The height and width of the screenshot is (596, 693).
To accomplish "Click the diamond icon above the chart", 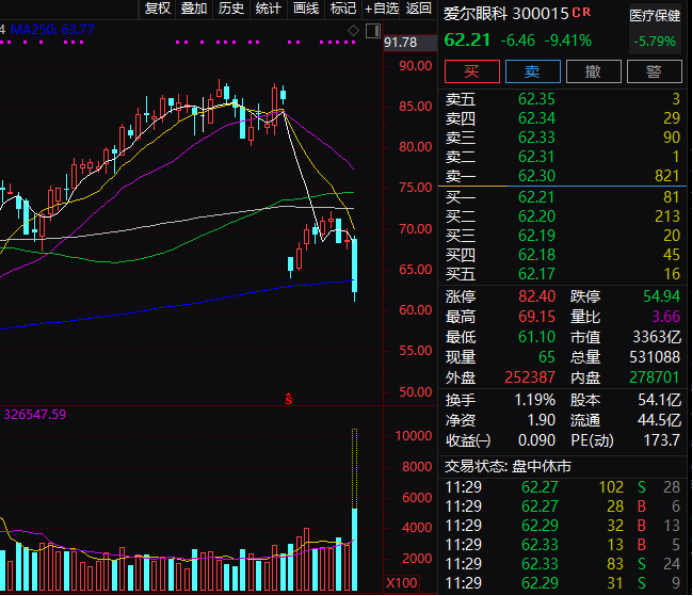I will click(x=353, y=31).
